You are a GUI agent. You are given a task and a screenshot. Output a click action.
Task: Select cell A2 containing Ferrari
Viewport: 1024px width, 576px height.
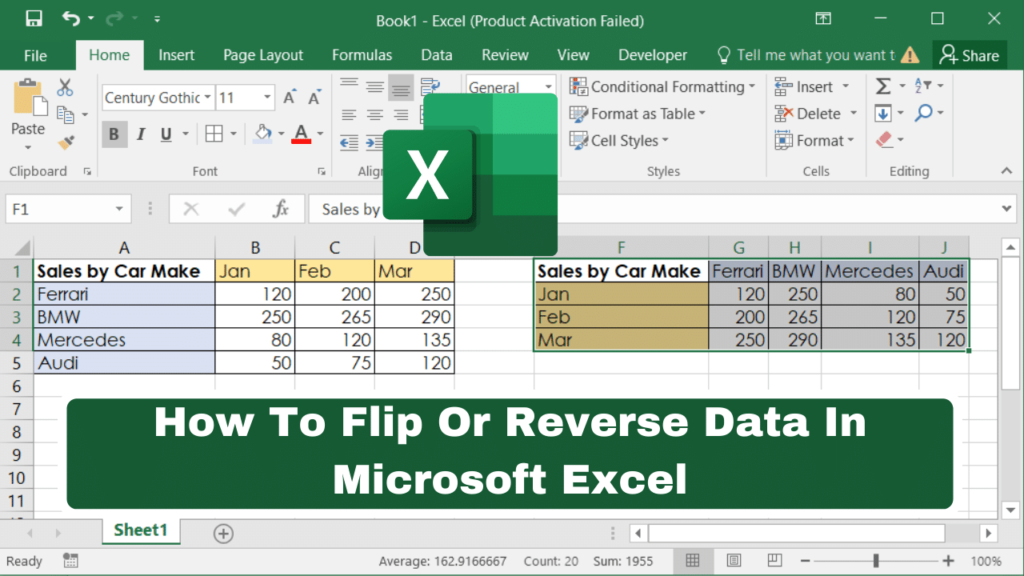point(123,294)
